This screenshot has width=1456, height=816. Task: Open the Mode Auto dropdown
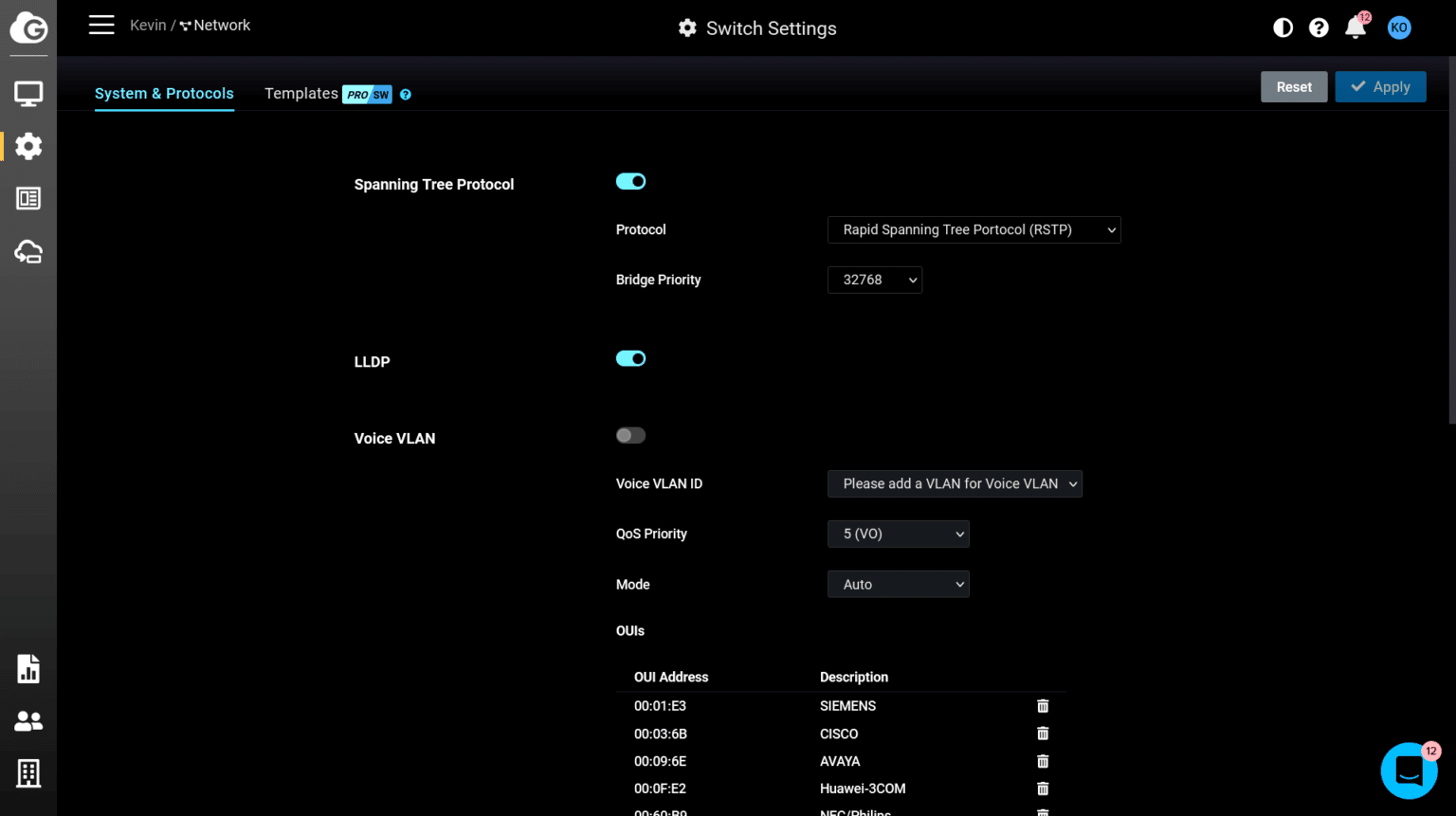(899, 584)
